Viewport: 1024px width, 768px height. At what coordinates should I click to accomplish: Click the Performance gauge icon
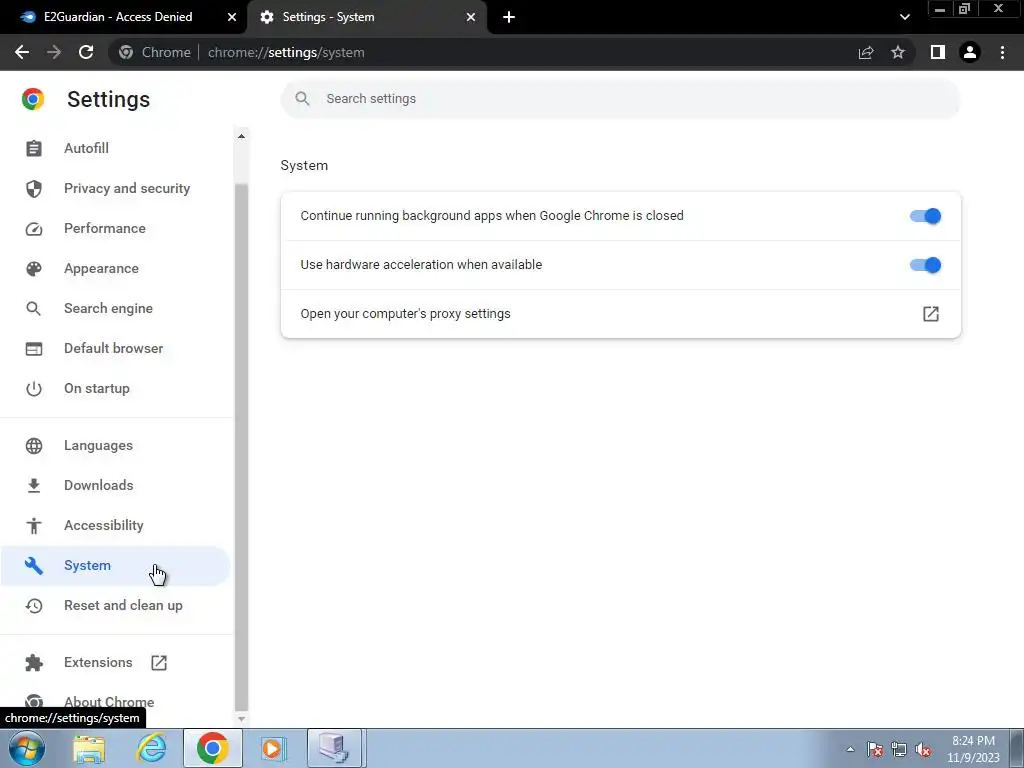click(33, 229)
